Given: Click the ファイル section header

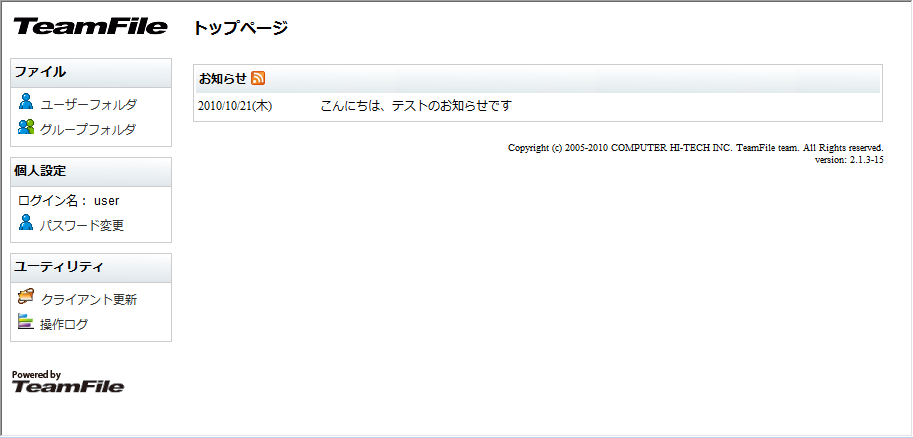Looking at the screenshot, I should coord(41,72).
